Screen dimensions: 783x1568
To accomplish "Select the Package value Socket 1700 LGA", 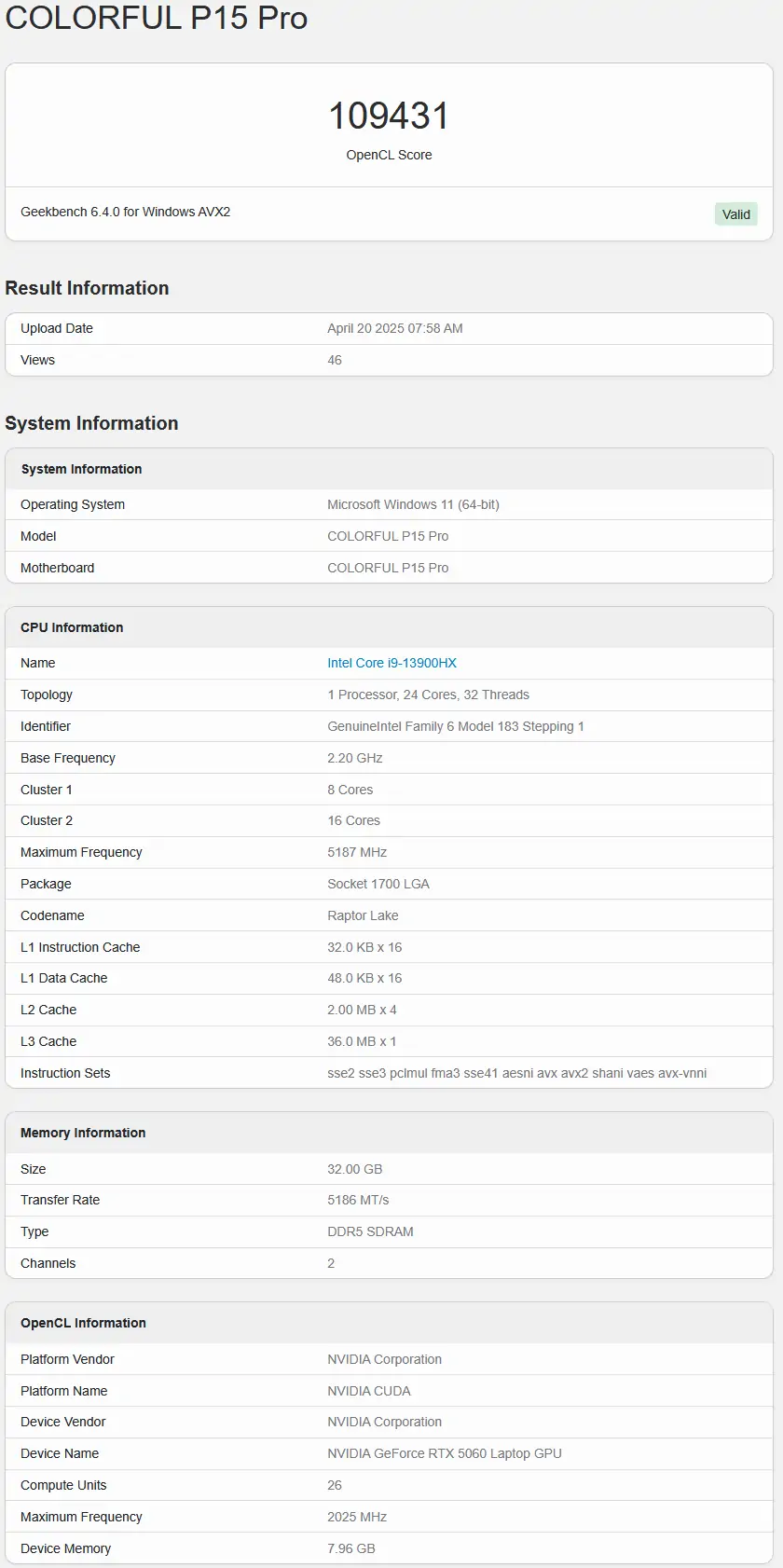I will [378, 884].
